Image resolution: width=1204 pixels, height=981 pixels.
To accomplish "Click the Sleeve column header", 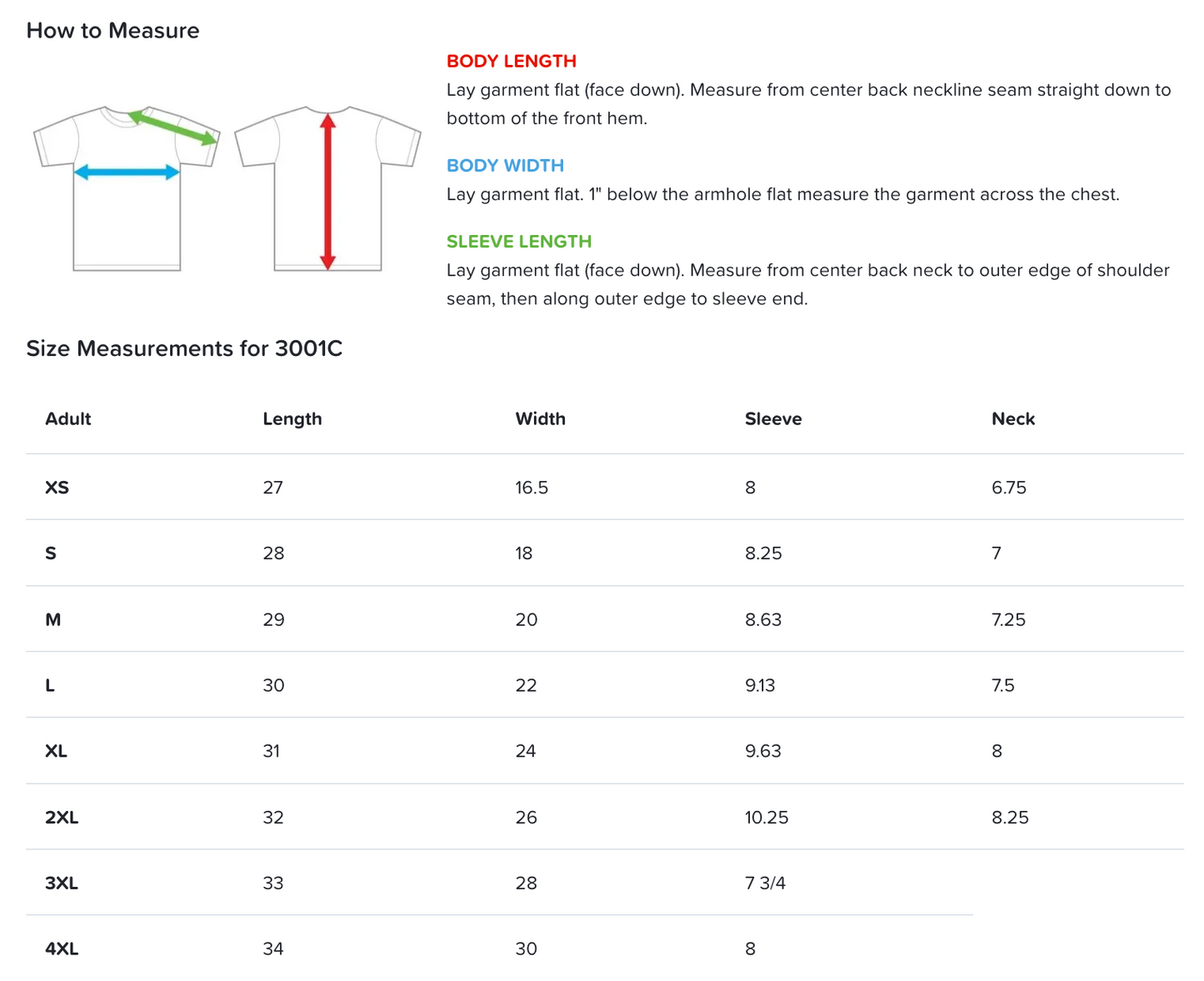I will tap(772, 419).
